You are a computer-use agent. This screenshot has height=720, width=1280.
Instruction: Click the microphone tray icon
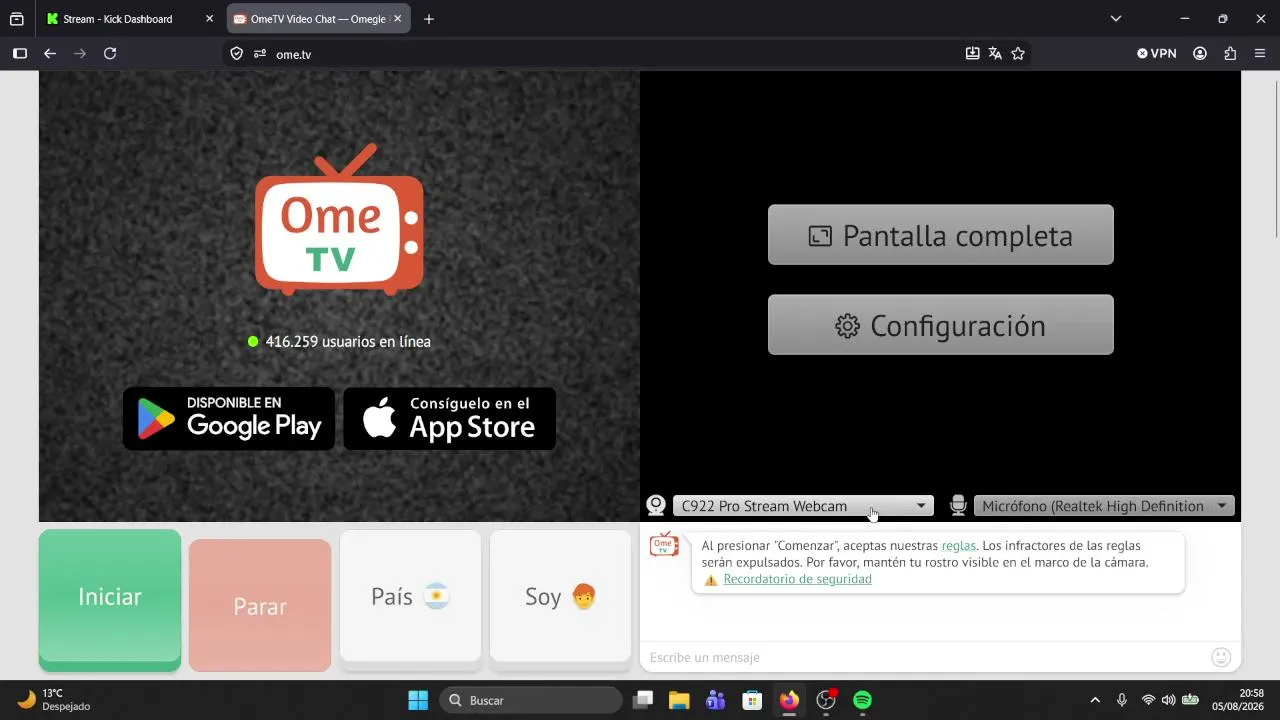(x=1122, y=700)
